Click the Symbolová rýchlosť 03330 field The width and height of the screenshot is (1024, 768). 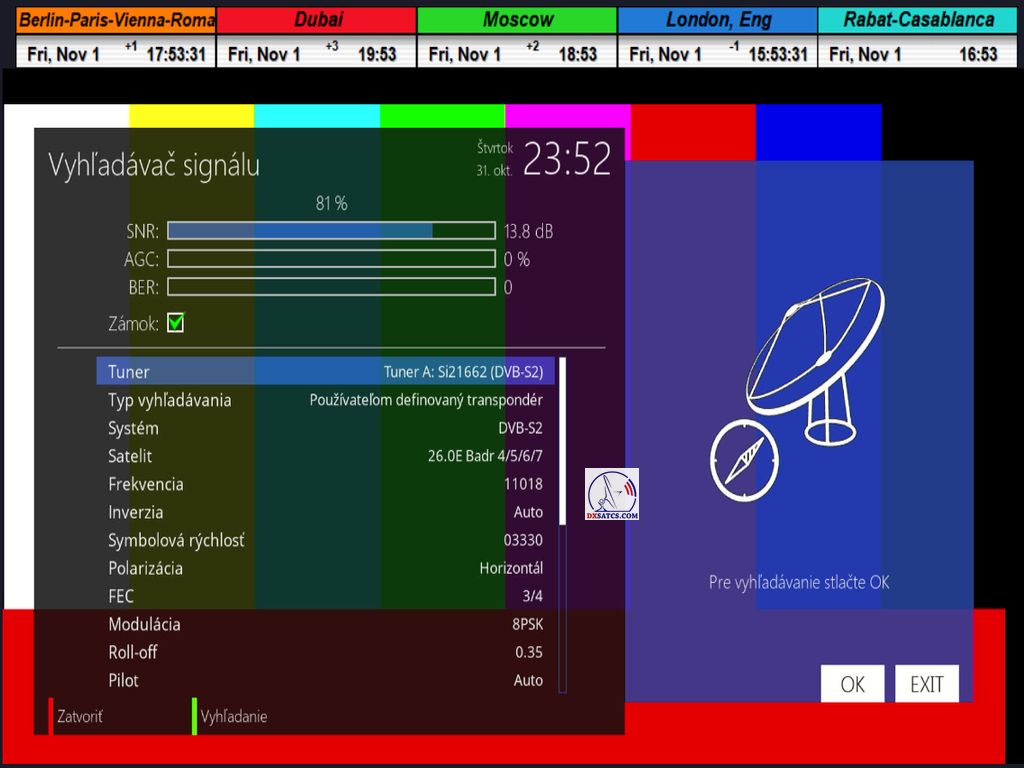523,540
